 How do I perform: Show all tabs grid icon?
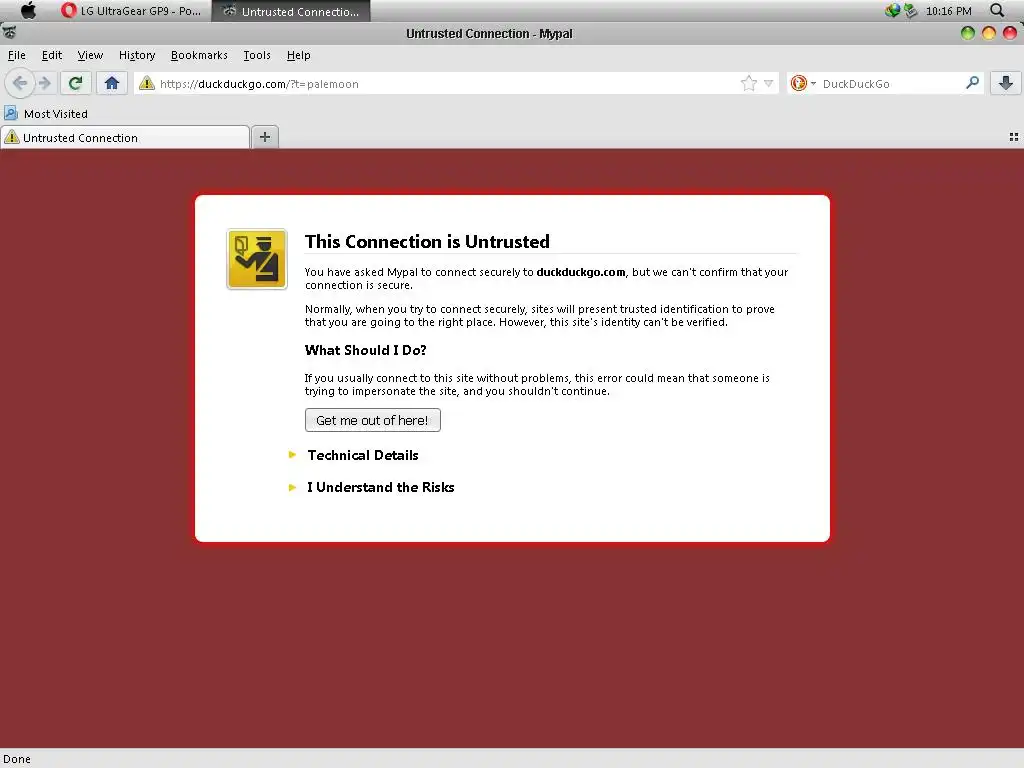[1014, 137]
